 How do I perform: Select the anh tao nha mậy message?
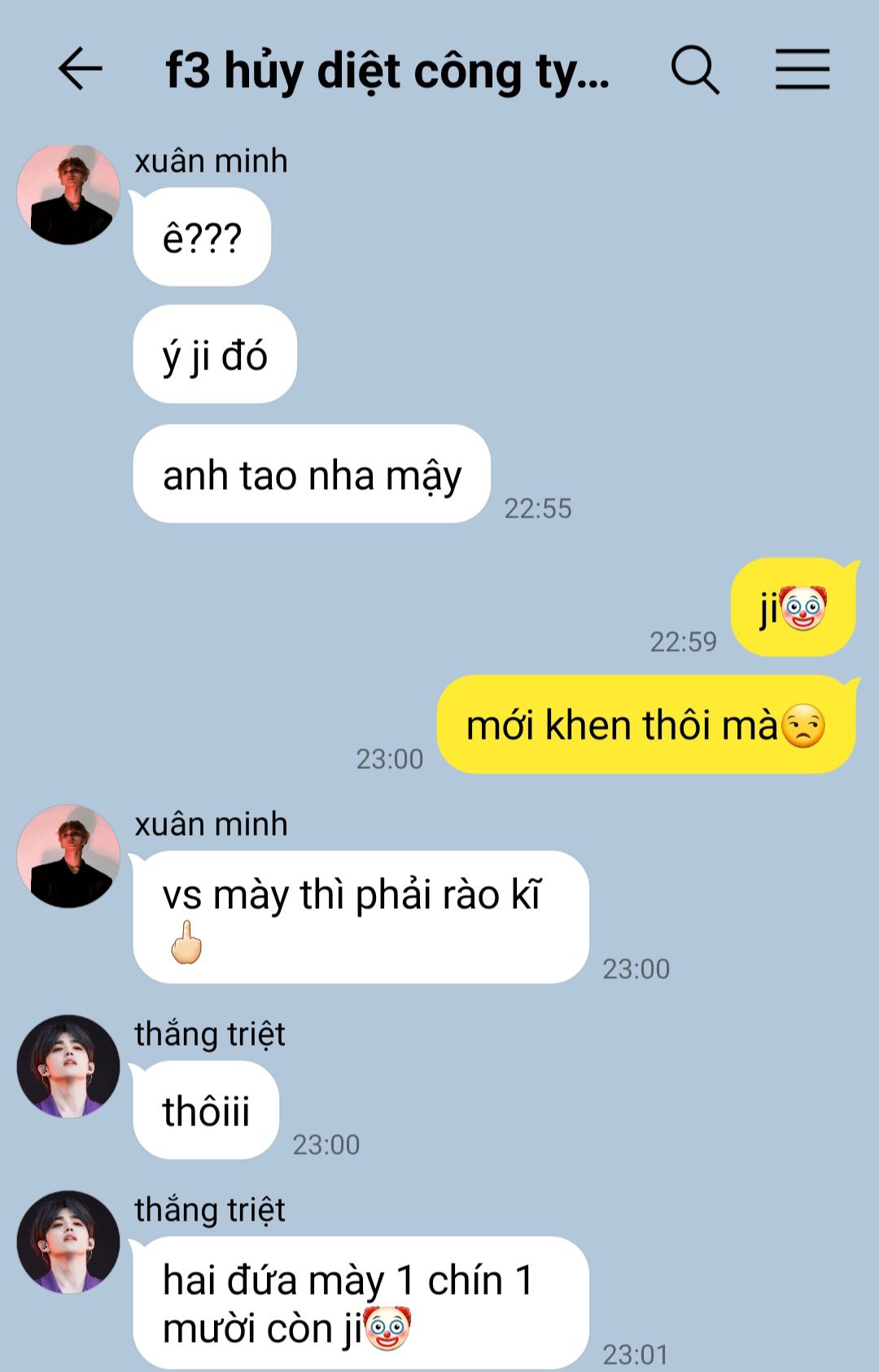tap(312, 474)
